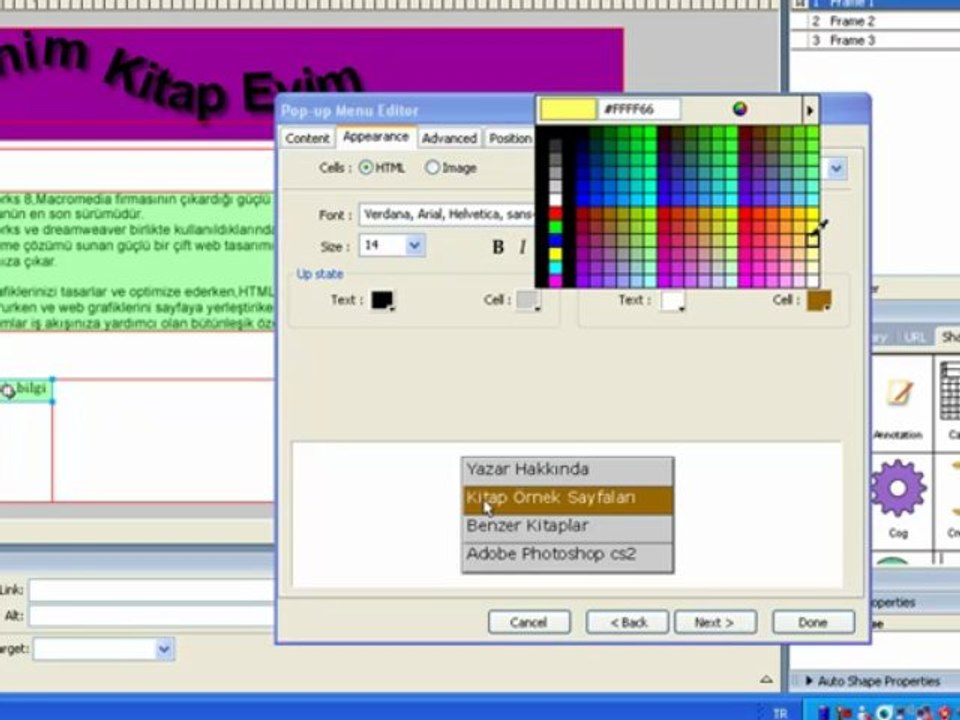Click the Done button

tap(812, 622)
